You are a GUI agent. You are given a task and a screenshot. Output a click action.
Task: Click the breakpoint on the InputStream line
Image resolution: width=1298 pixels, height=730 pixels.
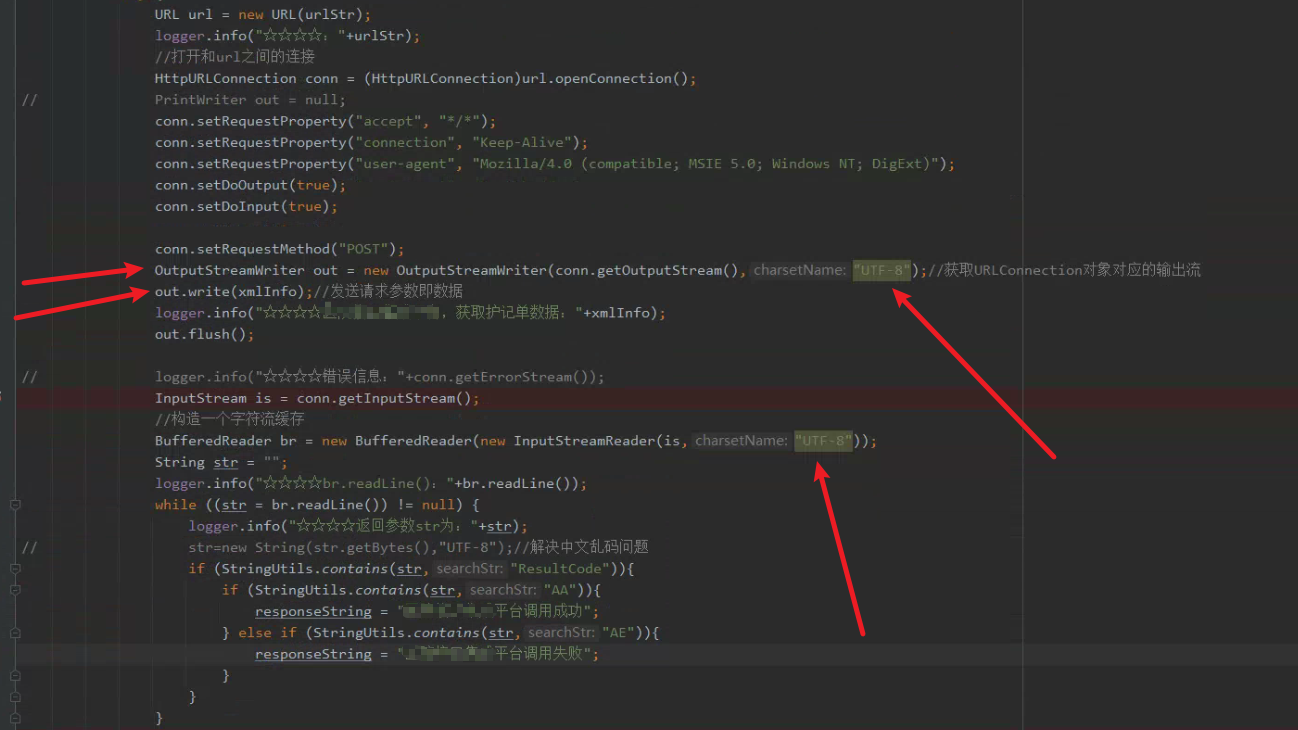(x=2, y=398)
